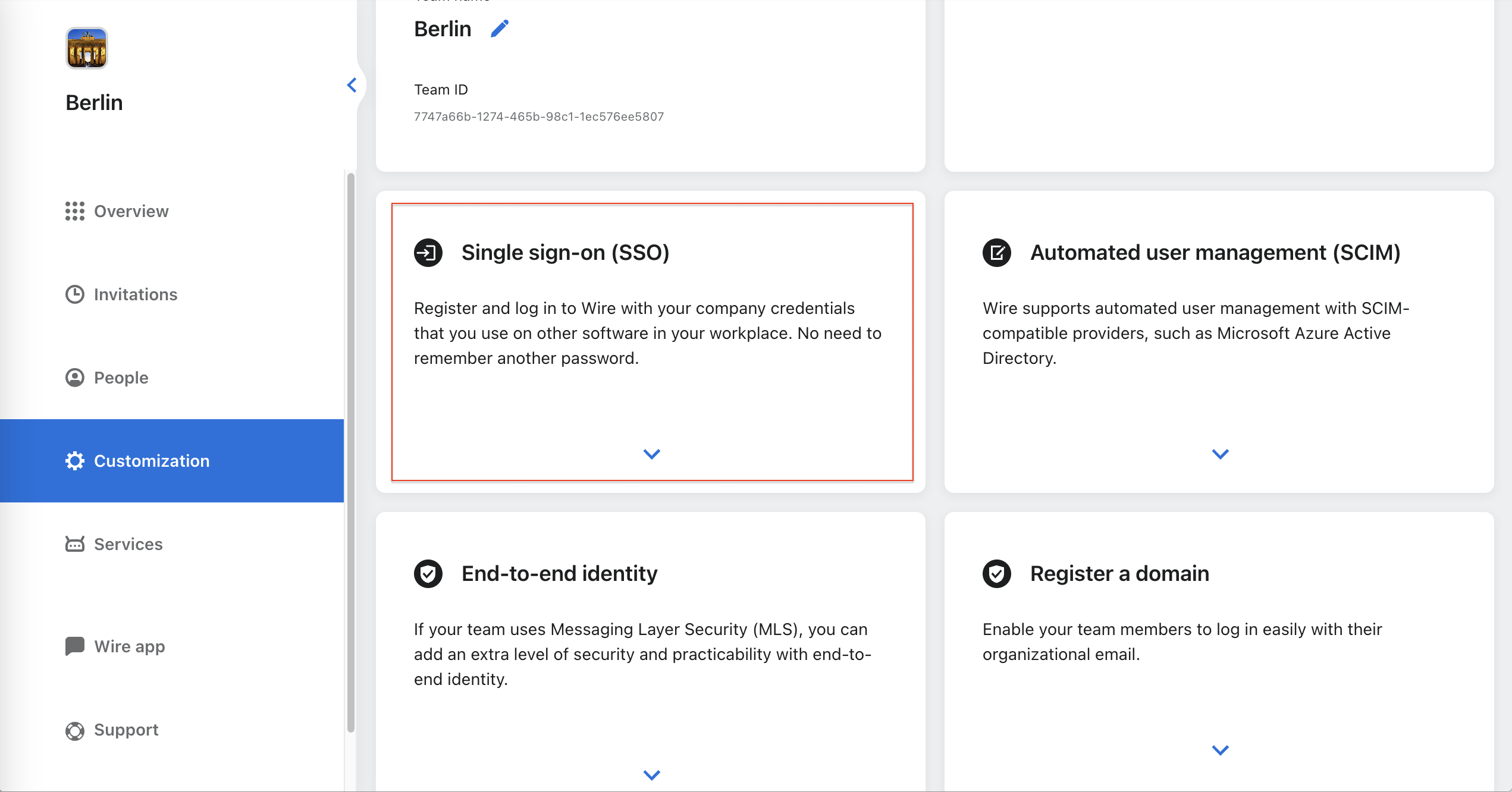
Task: Click the SSO description about company credentials
Action: (648, 333)
